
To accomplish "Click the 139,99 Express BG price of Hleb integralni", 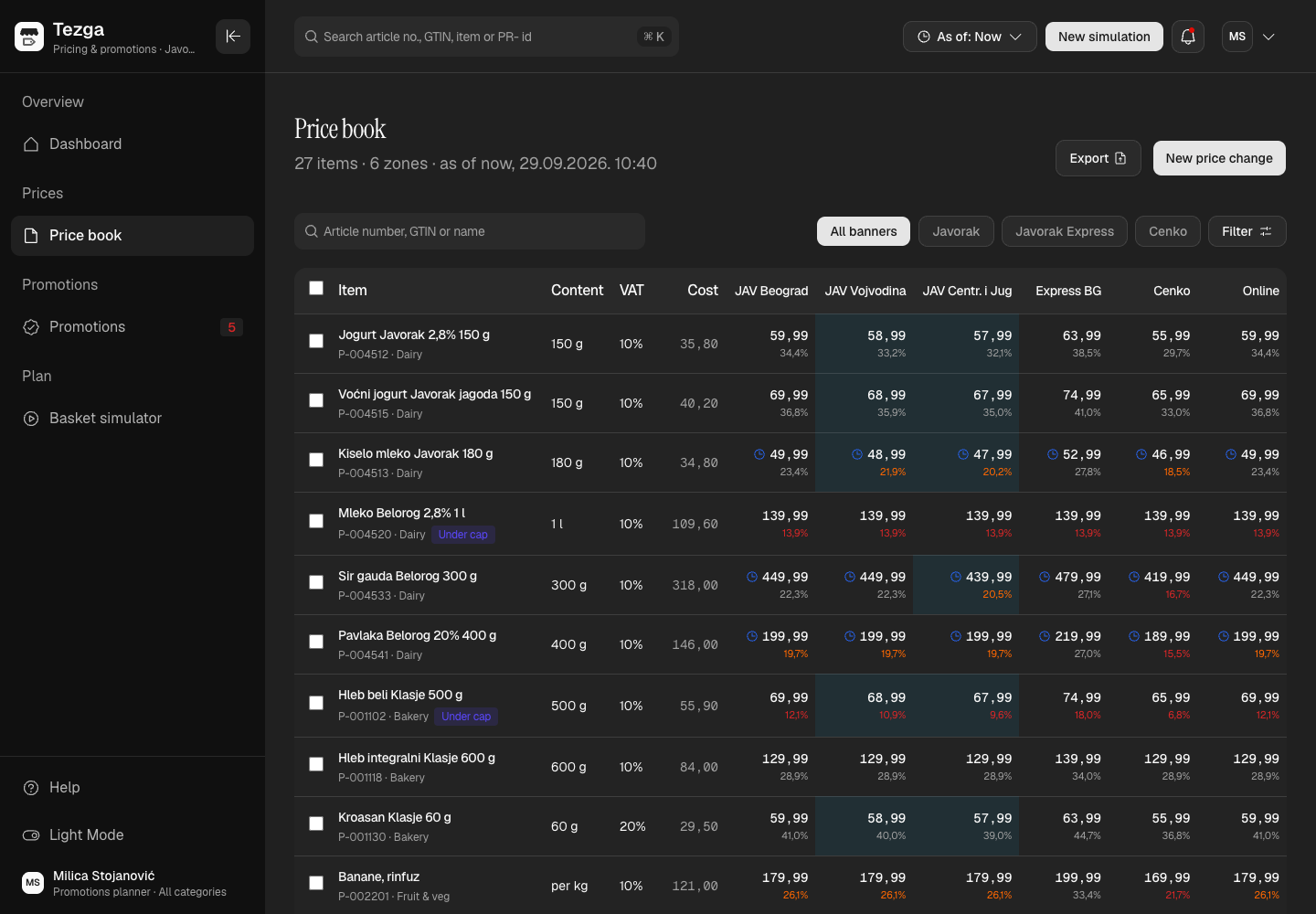I will [1078, 759].
